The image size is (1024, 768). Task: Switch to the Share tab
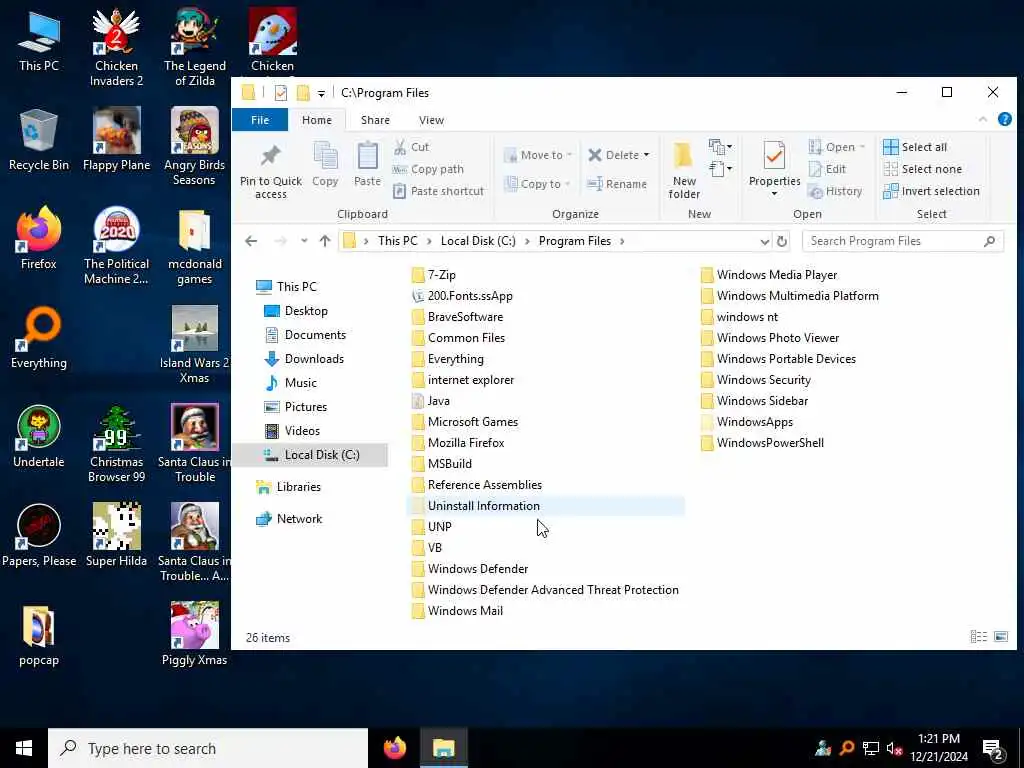(376, 120)
